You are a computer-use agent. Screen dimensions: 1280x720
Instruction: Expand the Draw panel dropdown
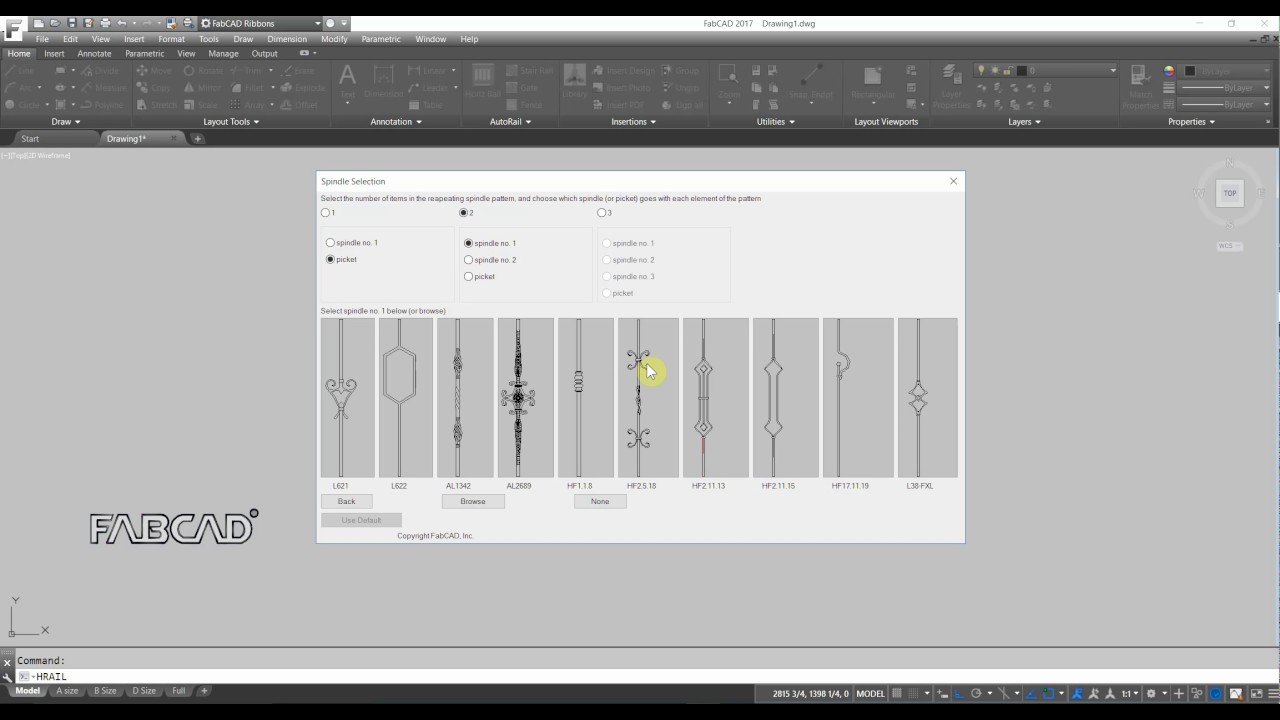(67, 122)
